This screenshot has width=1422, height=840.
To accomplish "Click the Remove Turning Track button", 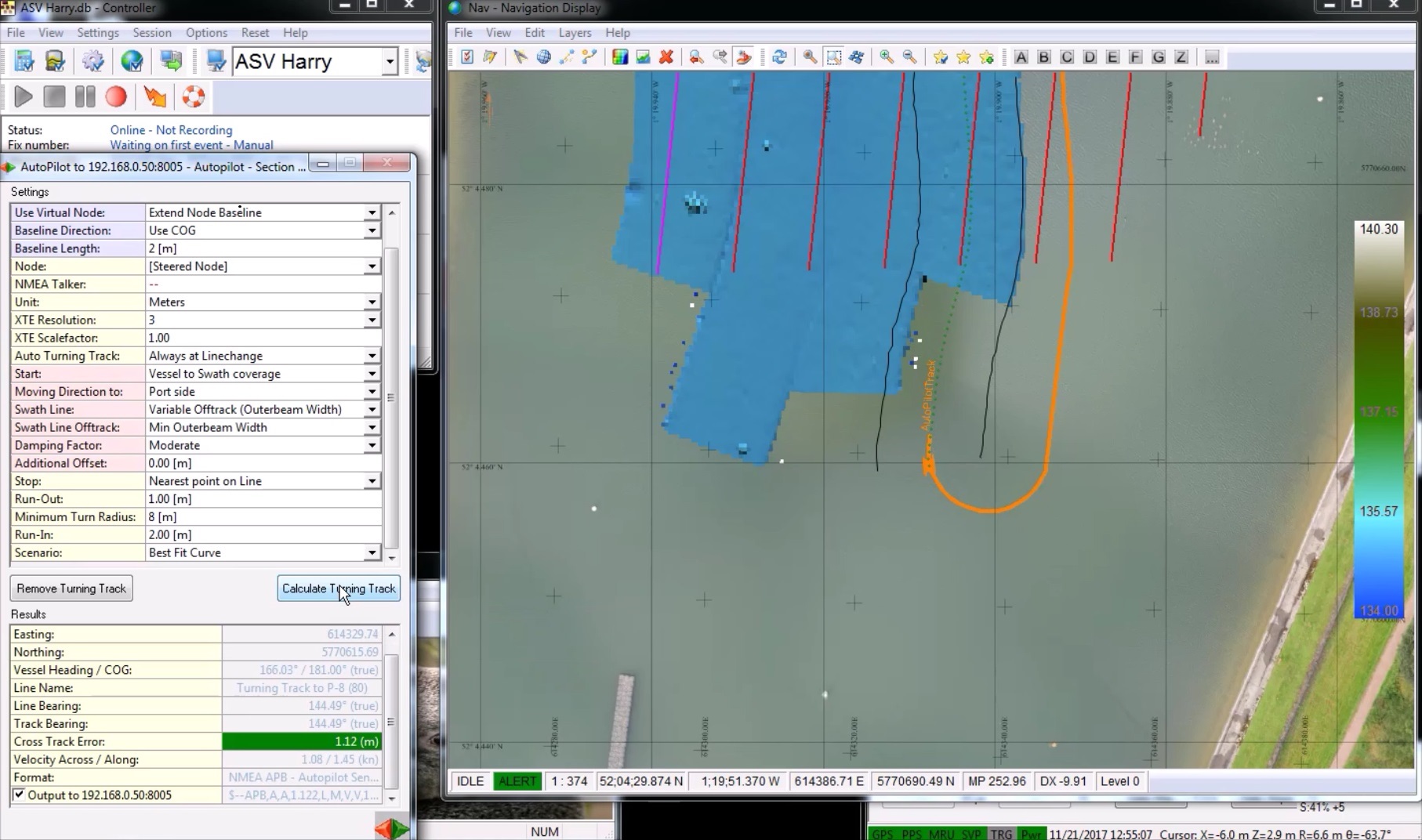I will click(x=71, y=588).
